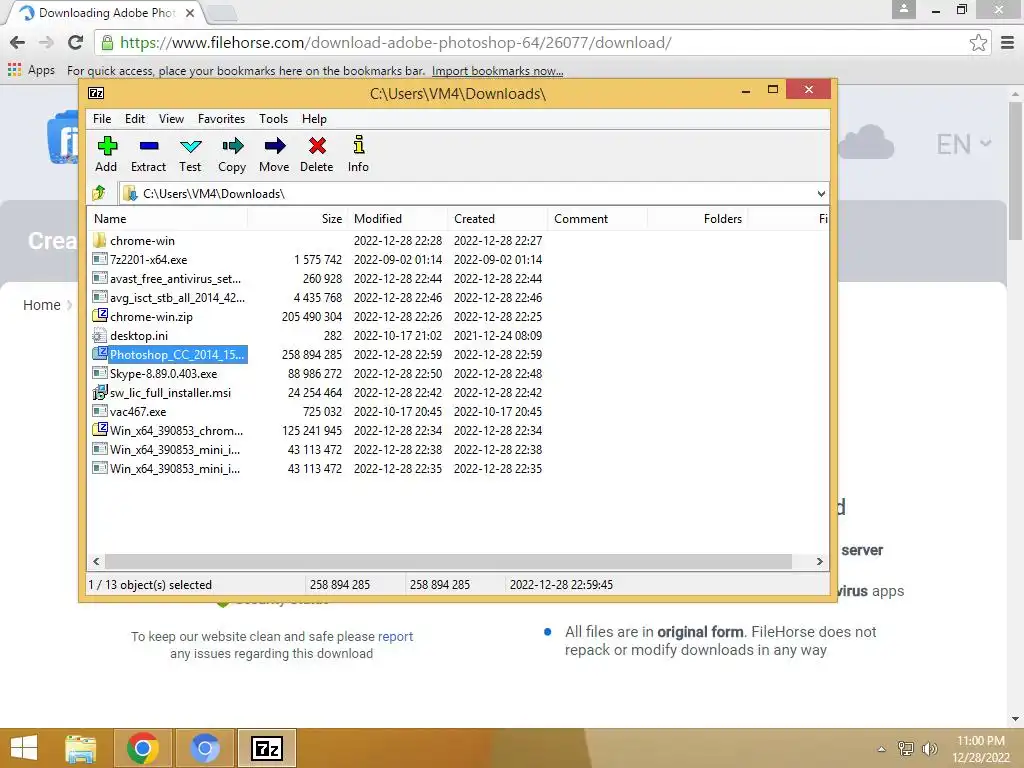
Task: Click the Google Chrome taskbar icon
Action: tap(143, 748)
